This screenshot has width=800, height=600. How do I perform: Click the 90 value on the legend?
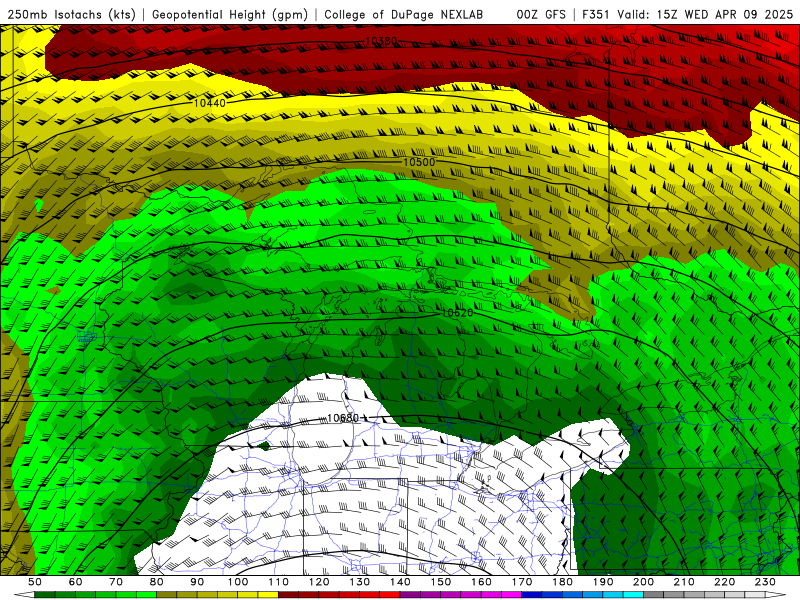pos(197,582)
